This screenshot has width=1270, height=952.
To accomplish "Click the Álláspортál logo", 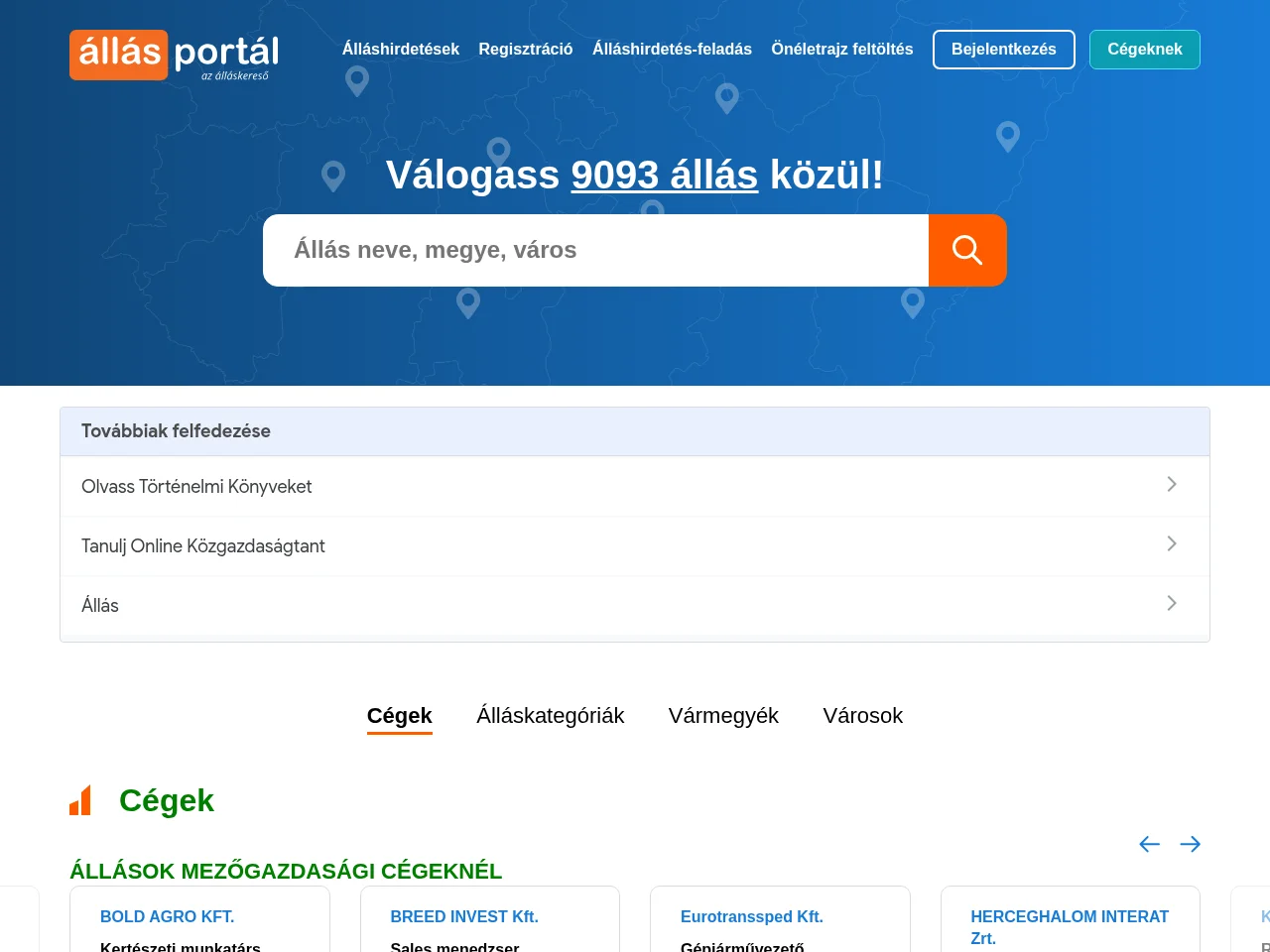I will coord(174,55).
